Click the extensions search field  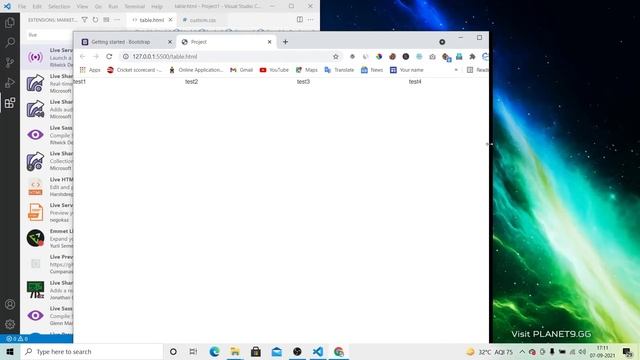pos(50,35)
